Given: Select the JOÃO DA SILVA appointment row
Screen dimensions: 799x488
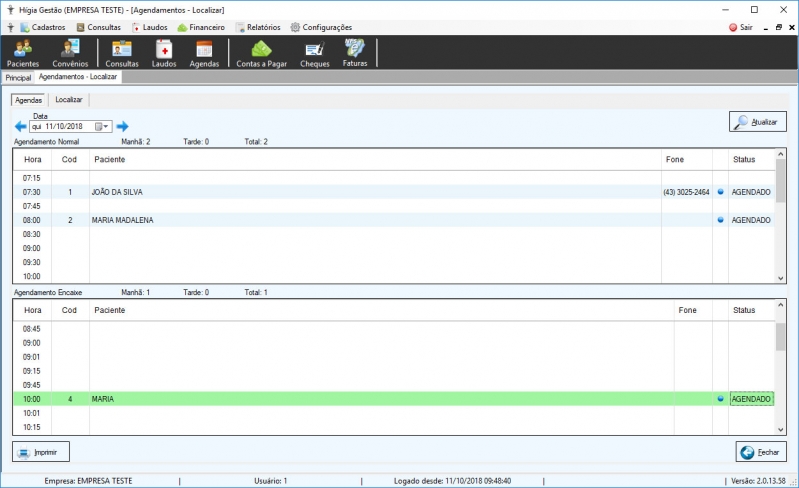Looking at the screenshot, I should point(393,192).
